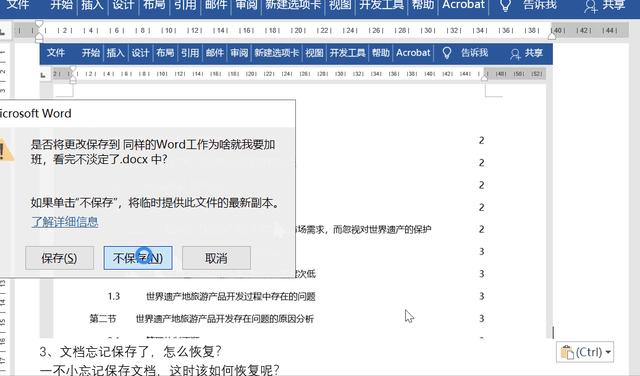
Task: Select the 设计 tab in the top ribbon
Action: pyautogui.click(x=123, y=5)
